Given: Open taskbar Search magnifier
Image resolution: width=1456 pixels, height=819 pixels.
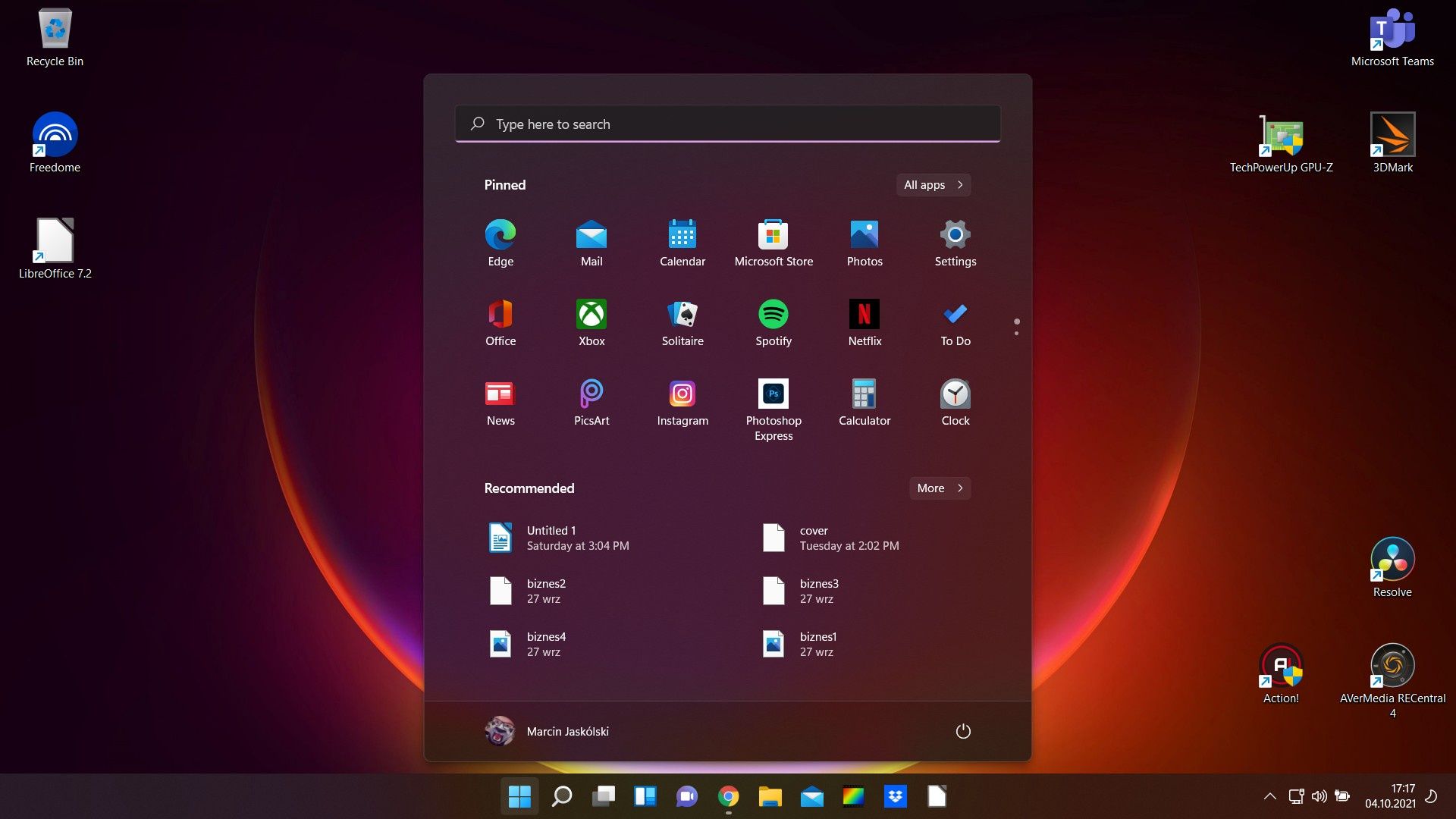Looking at the screenshot, I should 561,796.
